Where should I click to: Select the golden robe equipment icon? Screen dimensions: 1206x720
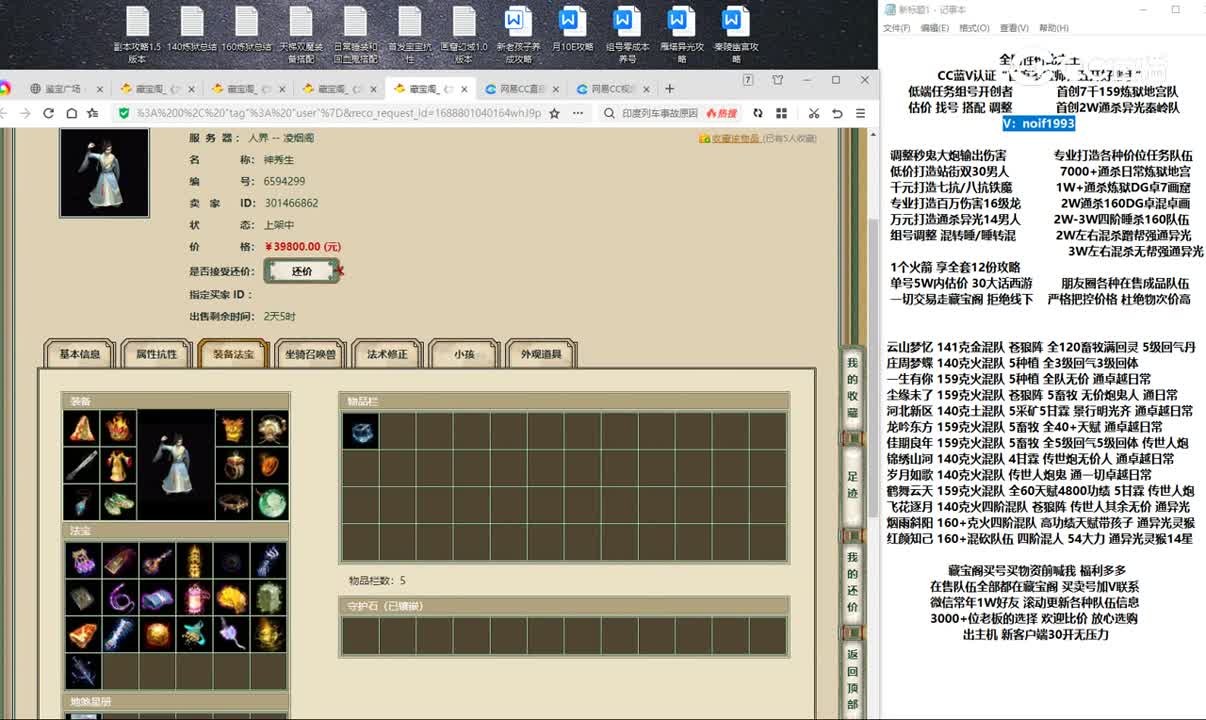pyautogui.click(x=118, y=465)
